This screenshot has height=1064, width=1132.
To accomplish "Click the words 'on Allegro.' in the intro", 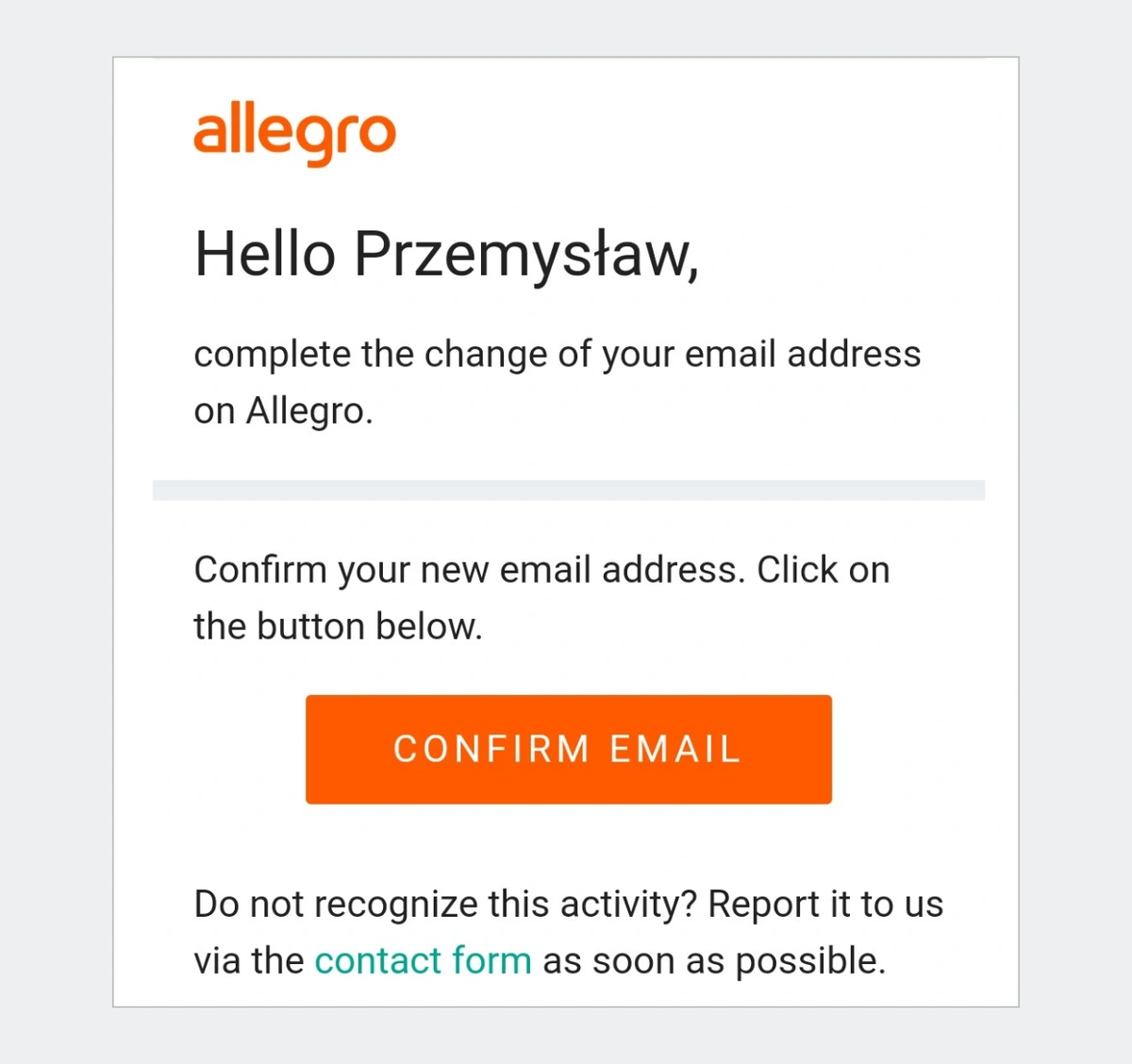I will pos(283,411).
